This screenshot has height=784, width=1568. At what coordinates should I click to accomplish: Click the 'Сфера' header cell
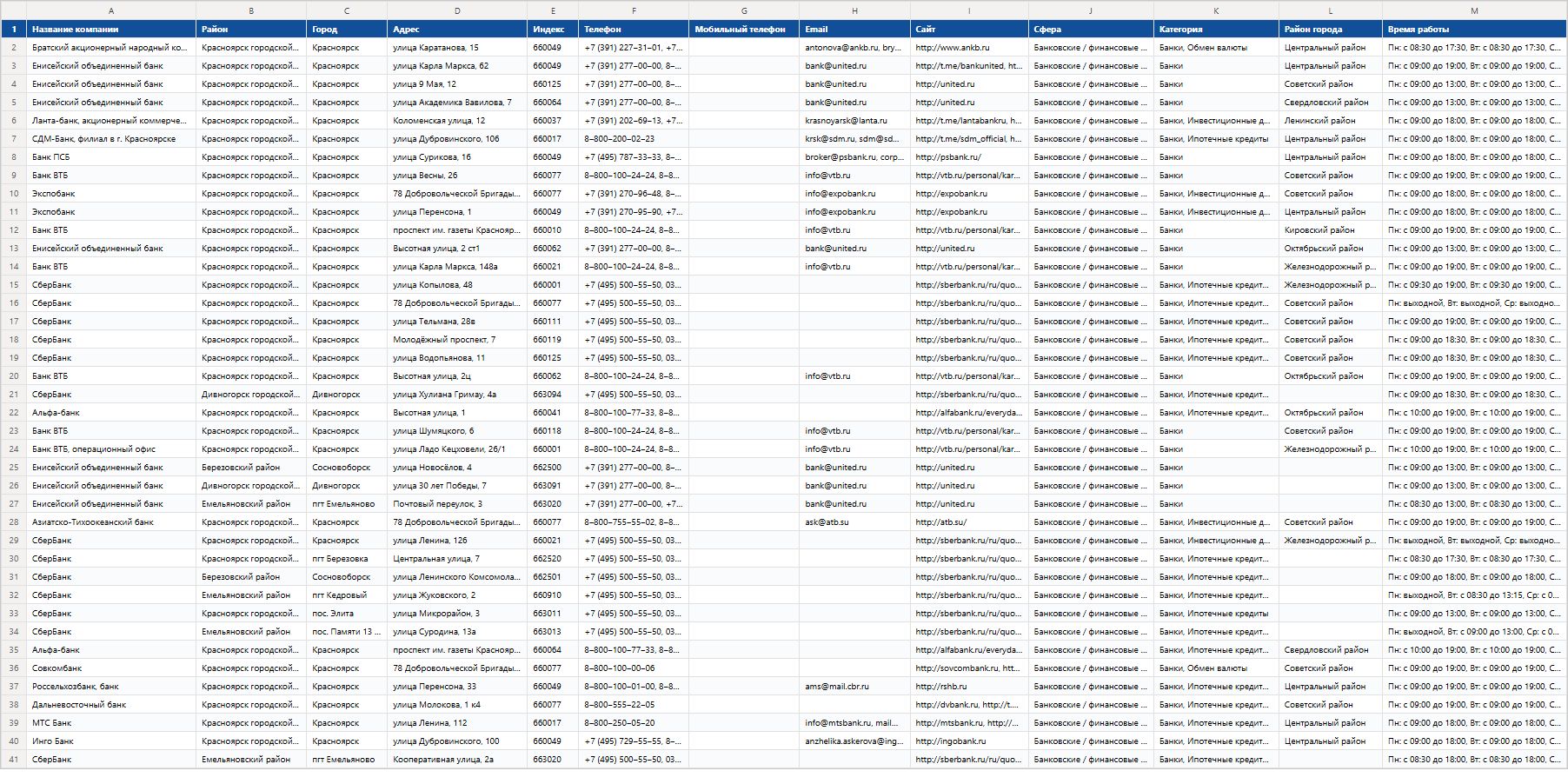coord(1091,30)
